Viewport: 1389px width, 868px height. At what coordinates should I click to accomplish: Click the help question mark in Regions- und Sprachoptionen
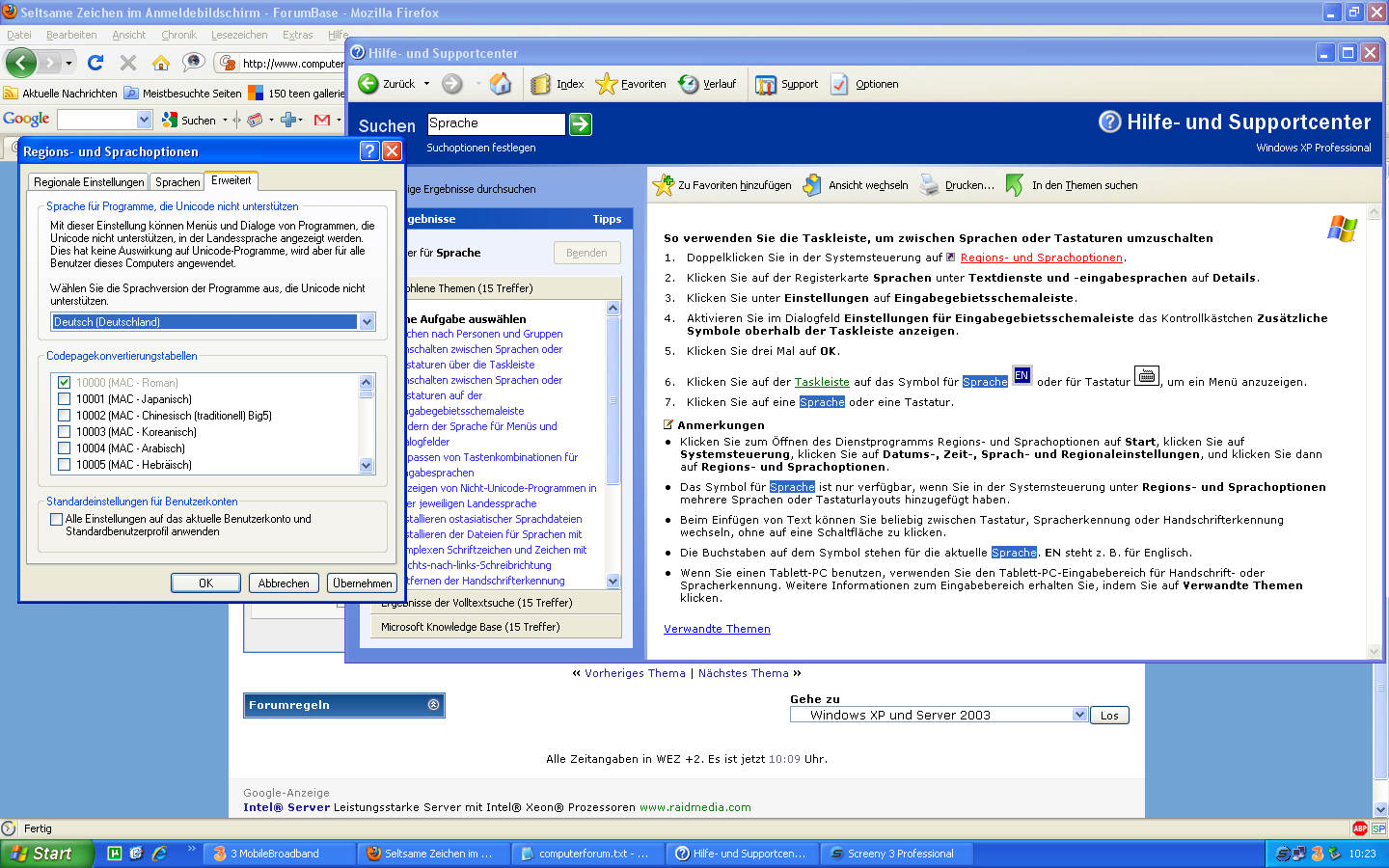tap(369, 150)
